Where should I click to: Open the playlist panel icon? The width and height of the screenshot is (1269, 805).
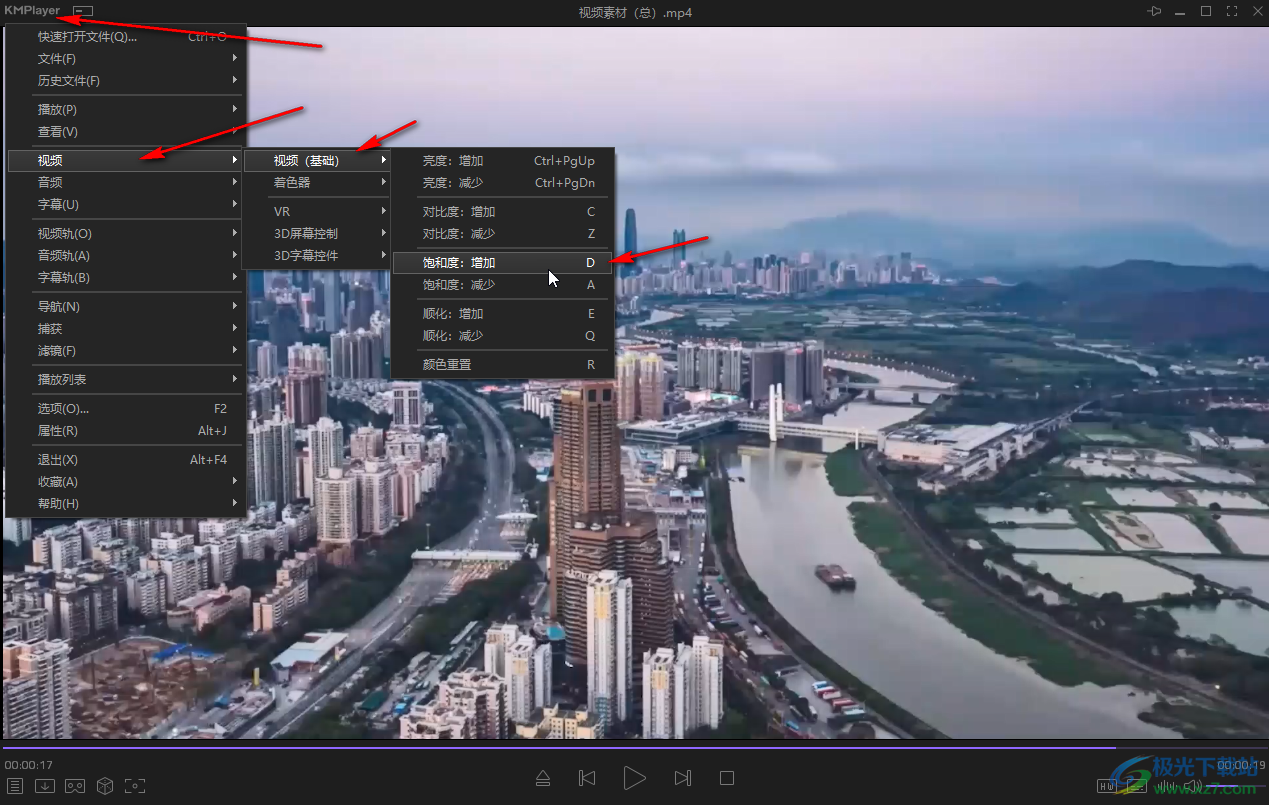click(x=15, y=786)
